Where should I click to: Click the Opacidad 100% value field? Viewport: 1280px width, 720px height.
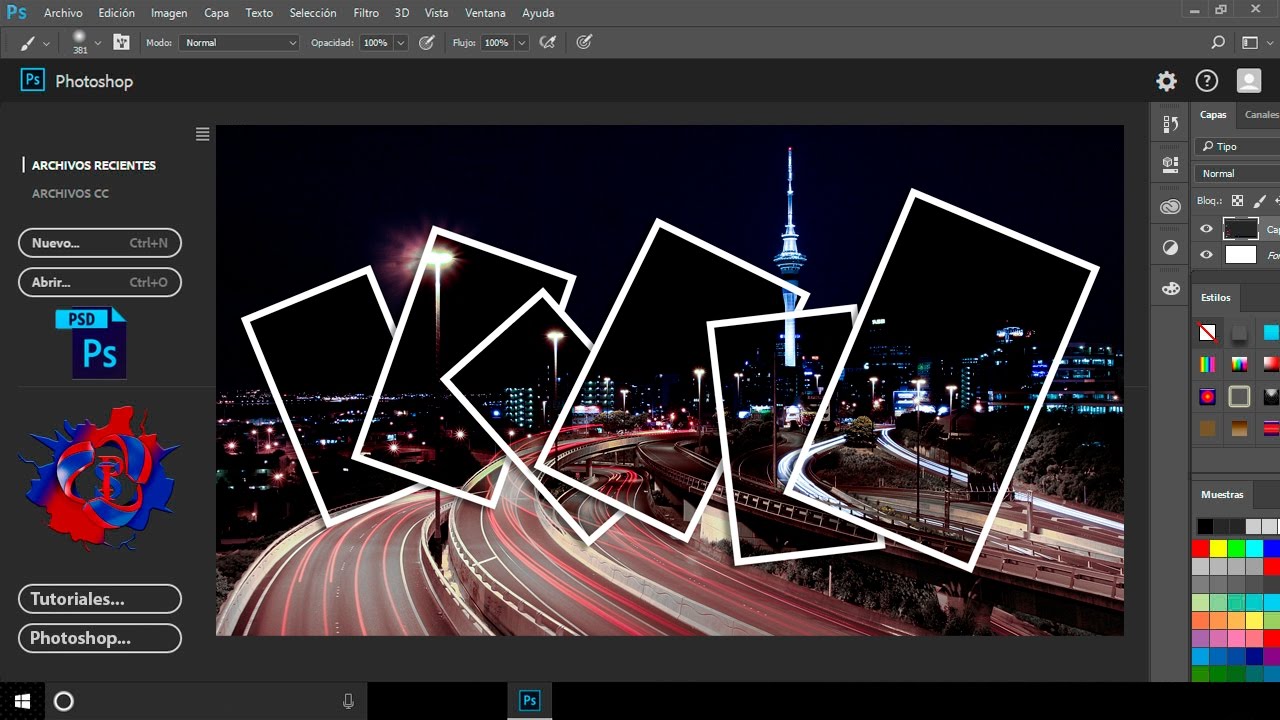click(x=375, y=43)
